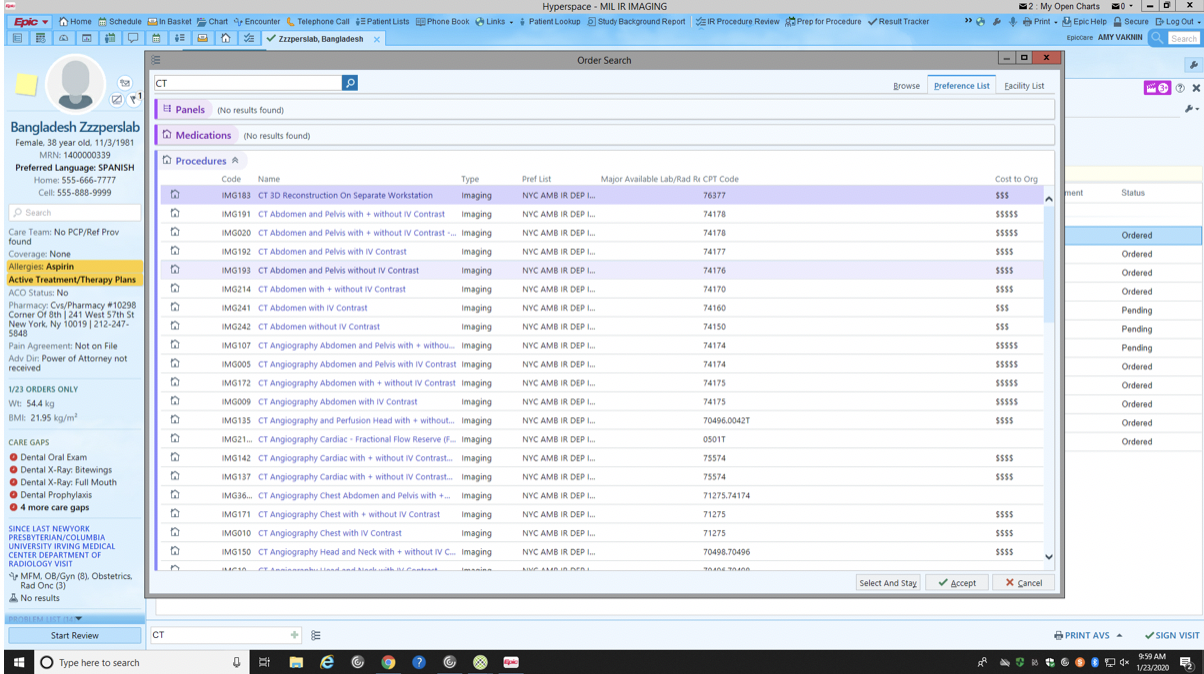Click the yellow sticky note icon

(x=26, y=85)
